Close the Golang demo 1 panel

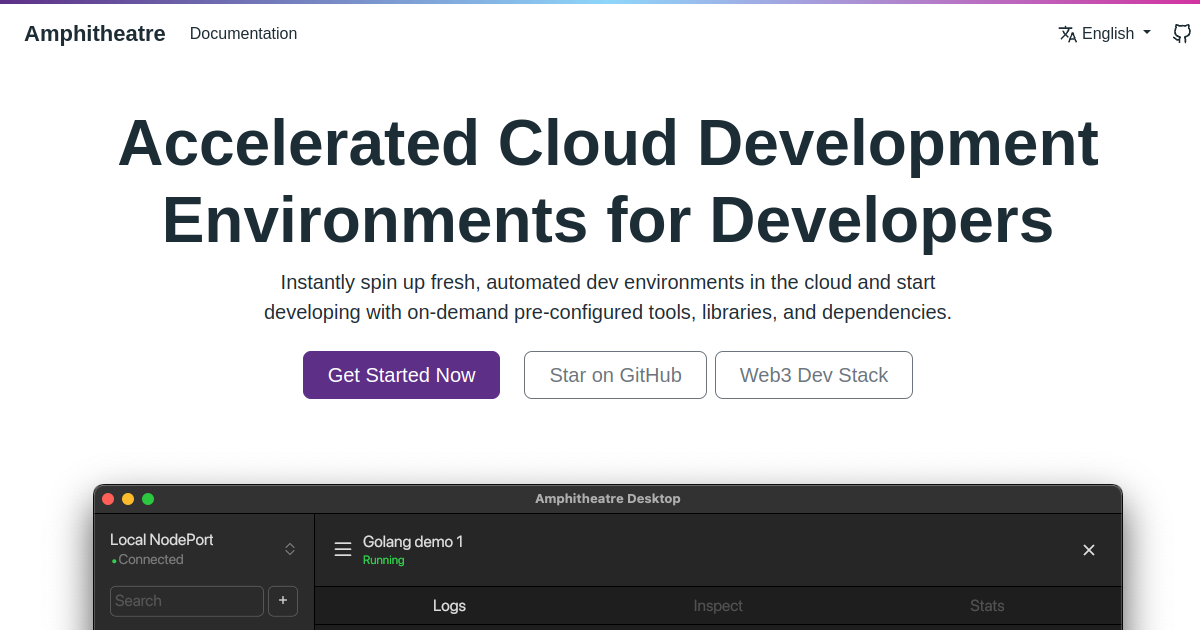pos(1089,549)
